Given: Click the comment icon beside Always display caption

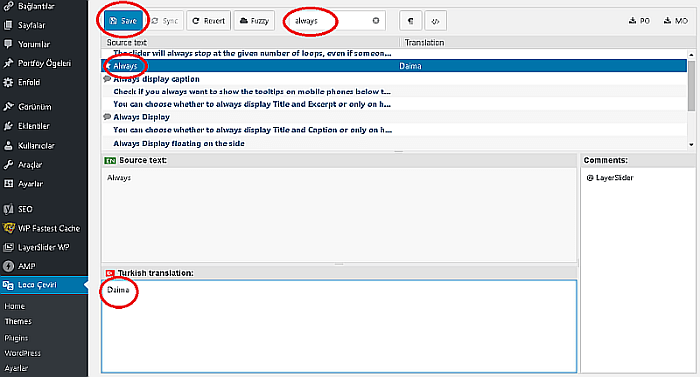Looking at the screenshot, I should (107, 79).
